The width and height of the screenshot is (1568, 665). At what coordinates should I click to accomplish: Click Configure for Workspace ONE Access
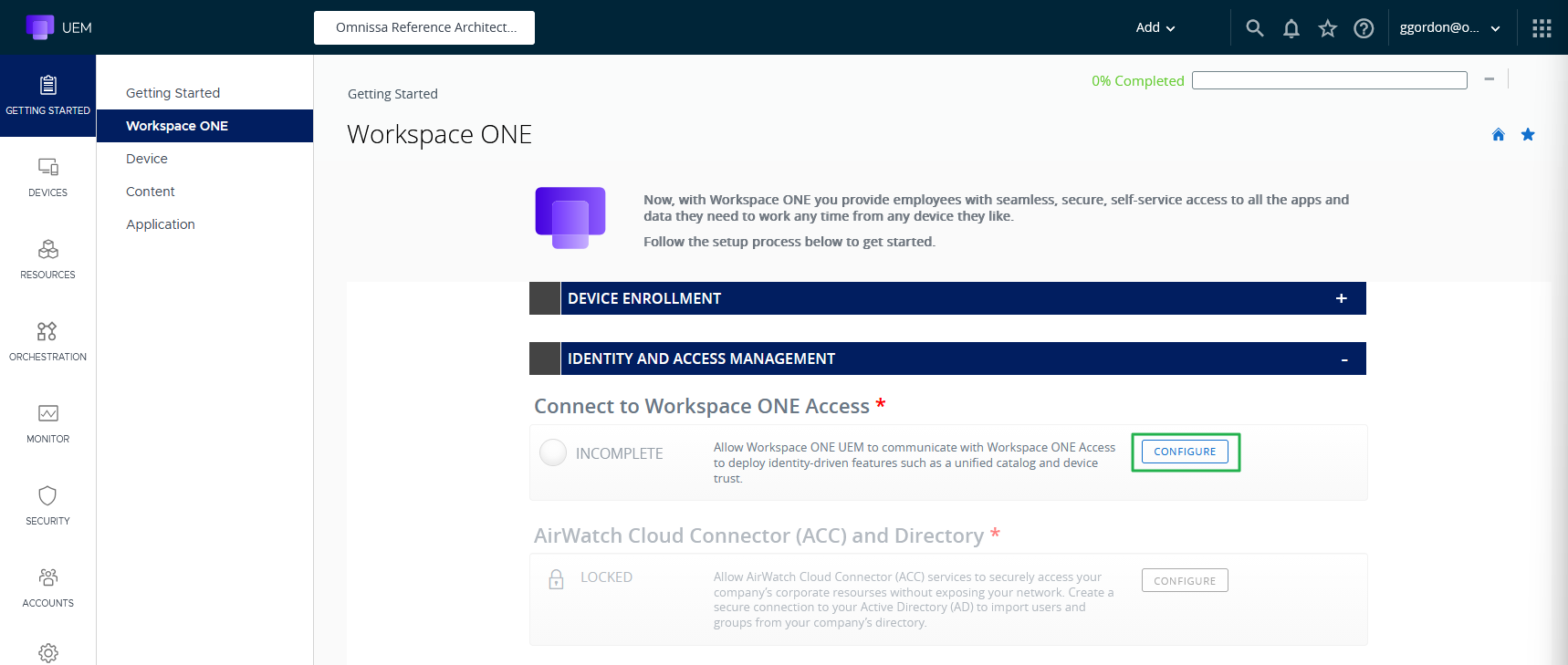1184,452
